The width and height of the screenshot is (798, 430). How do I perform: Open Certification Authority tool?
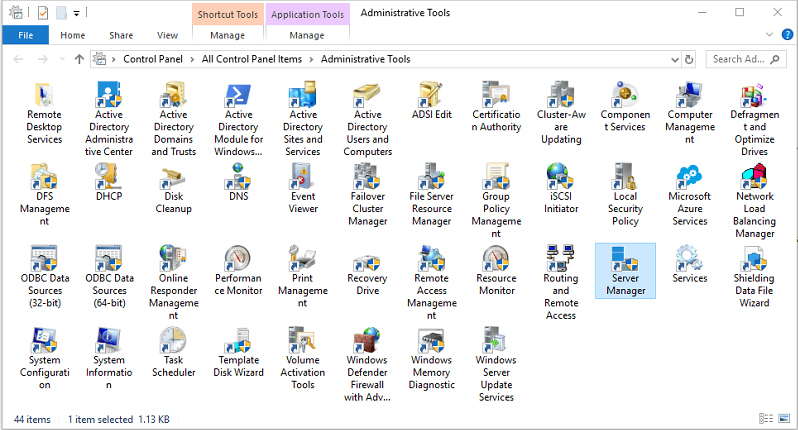496,107
